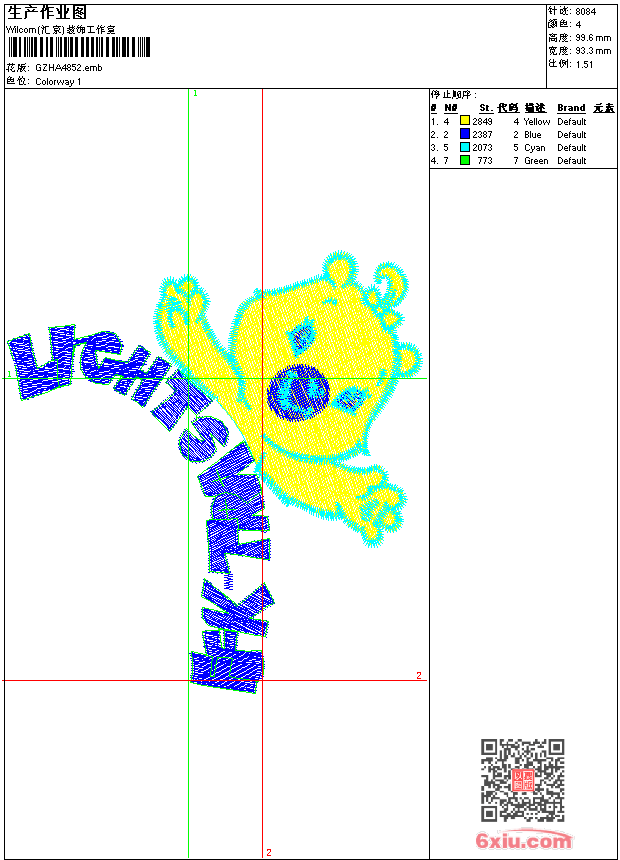Click 'Default' brand in the Yellow row
620x860 pixels.
tap(572, 122)
